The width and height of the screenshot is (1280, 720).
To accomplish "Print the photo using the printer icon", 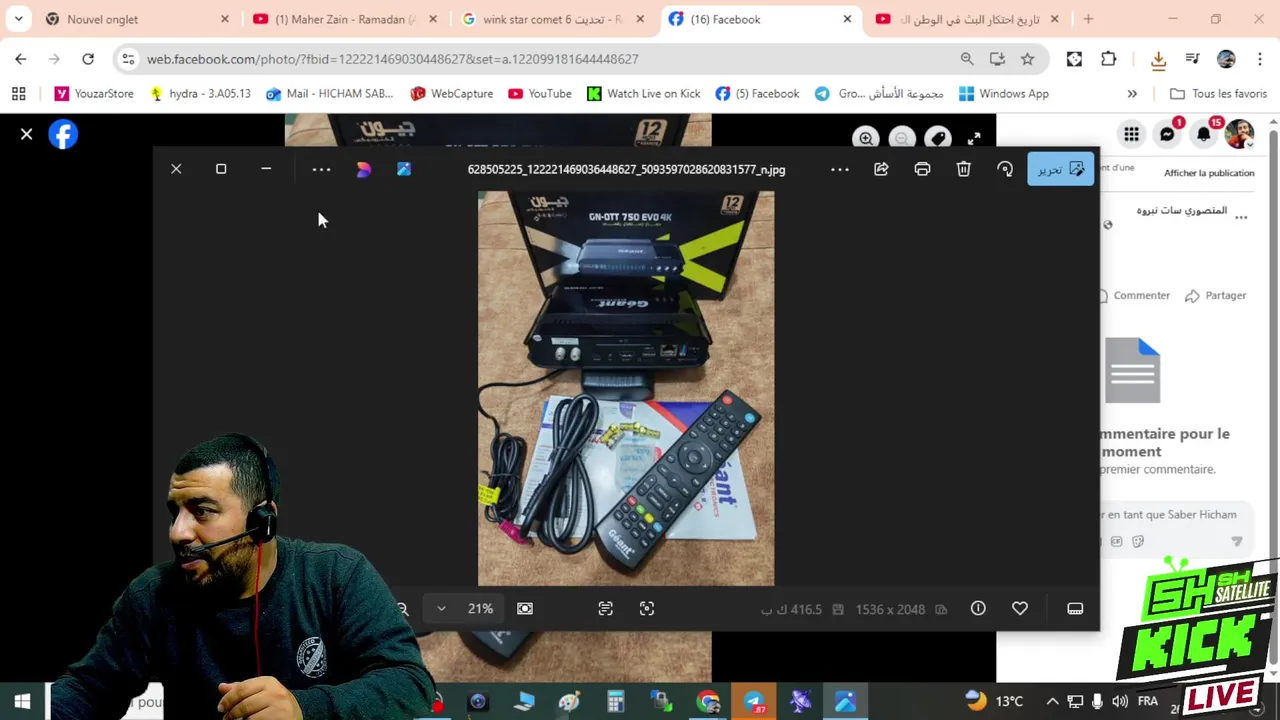I will pos(922,169).
